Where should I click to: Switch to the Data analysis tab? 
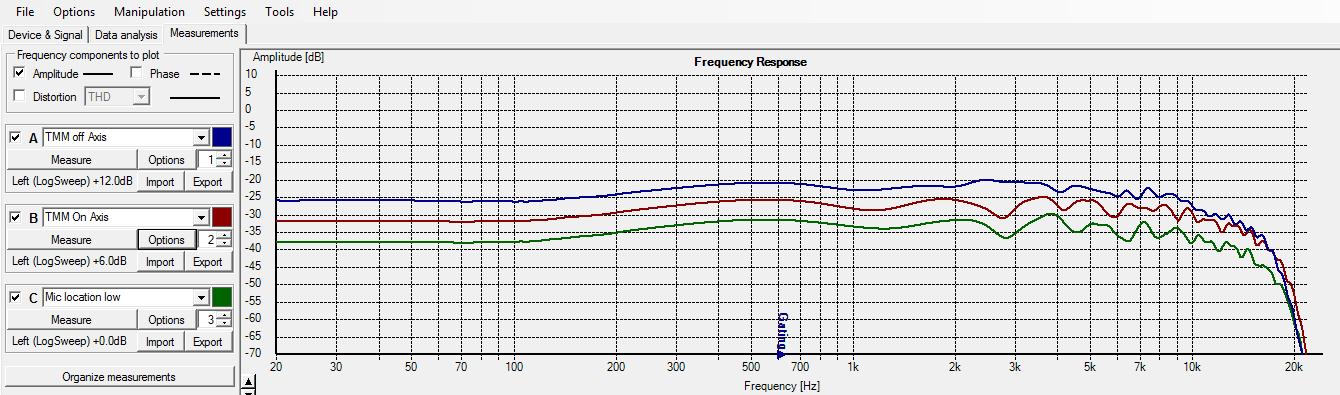tap(126, 35)
